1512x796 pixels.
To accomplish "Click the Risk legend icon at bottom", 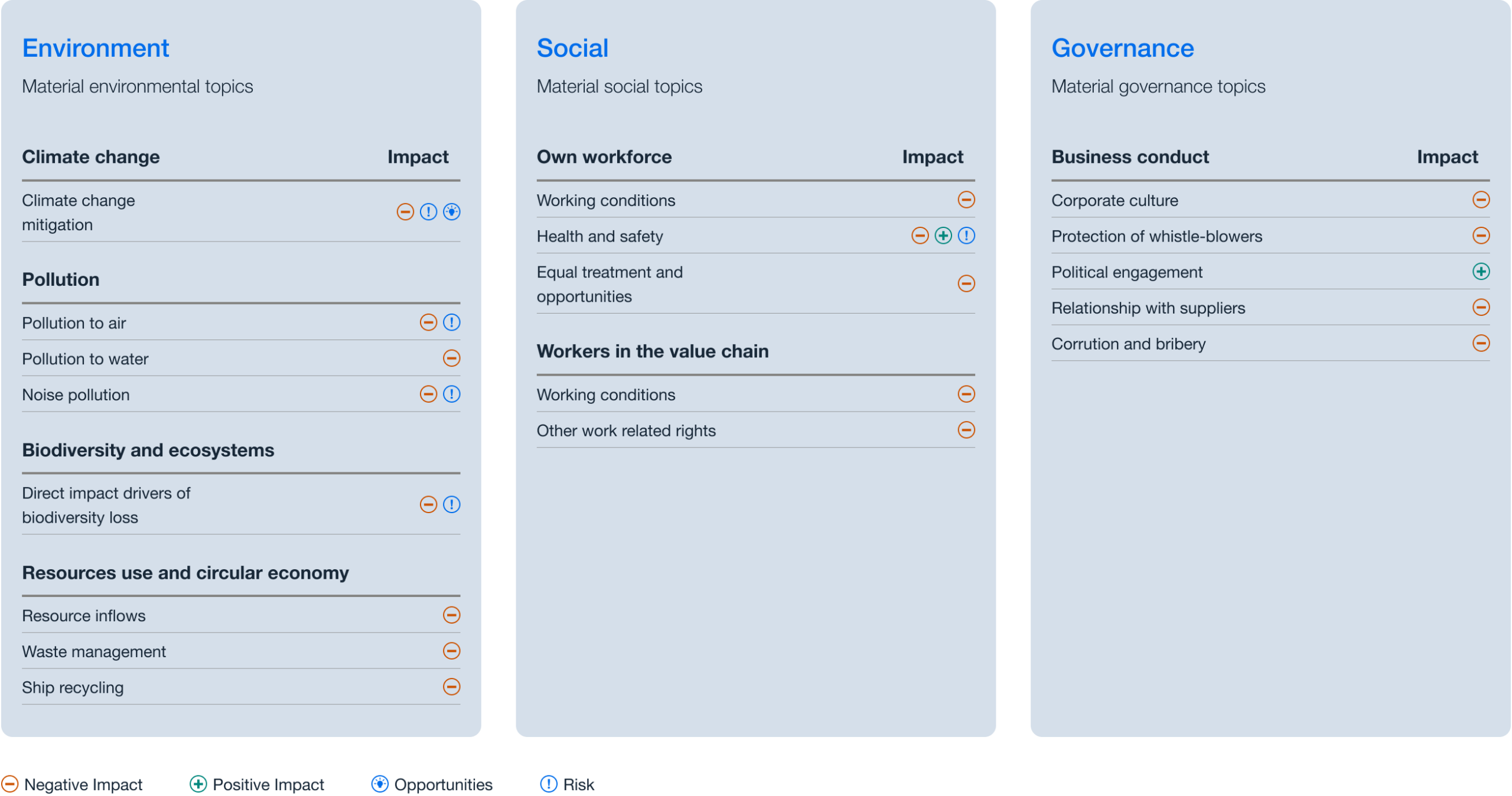I will pyautogui.click(x=549, y=784).
